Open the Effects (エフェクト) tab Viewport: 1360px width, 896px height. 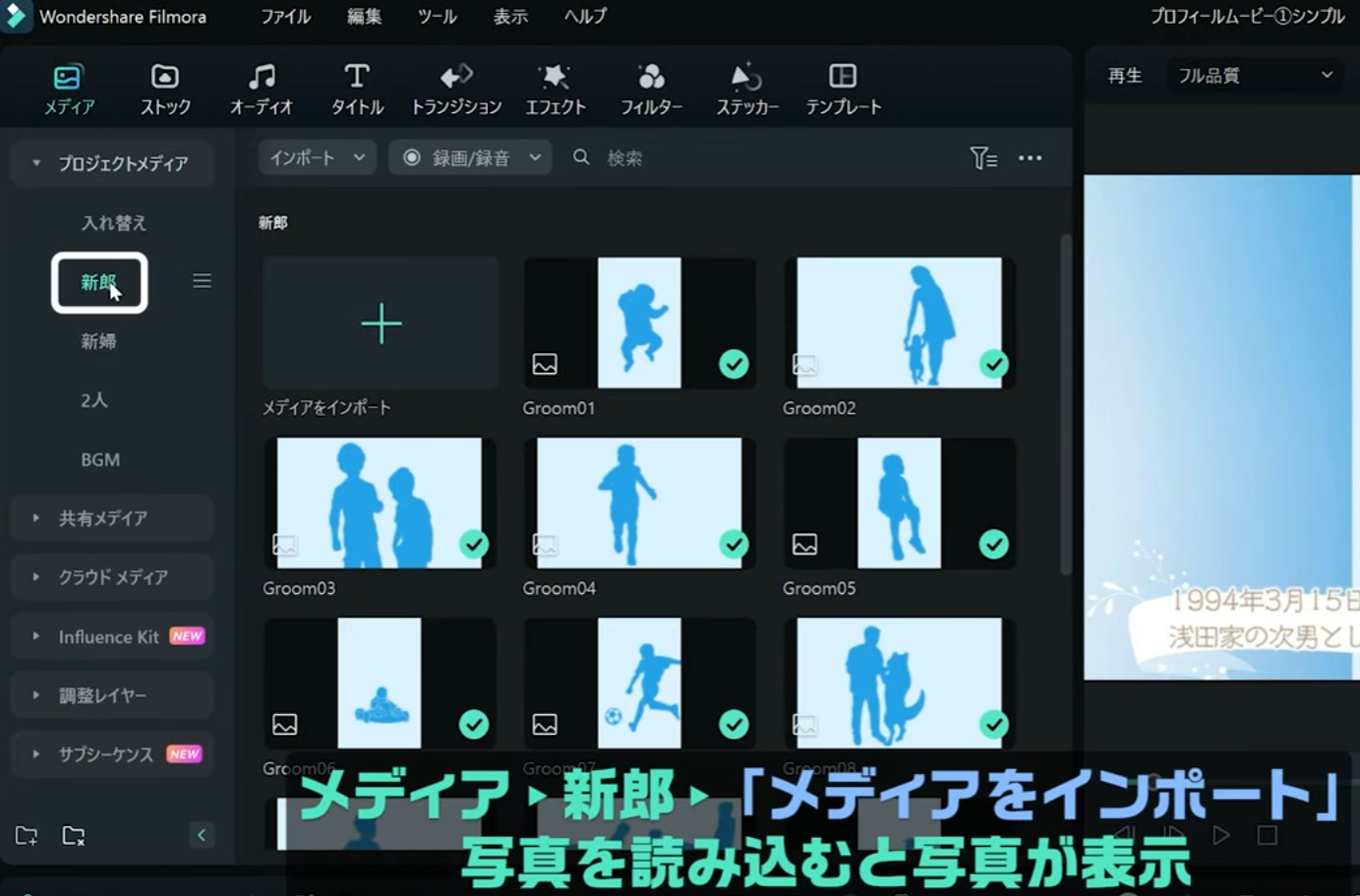(555, 89)
